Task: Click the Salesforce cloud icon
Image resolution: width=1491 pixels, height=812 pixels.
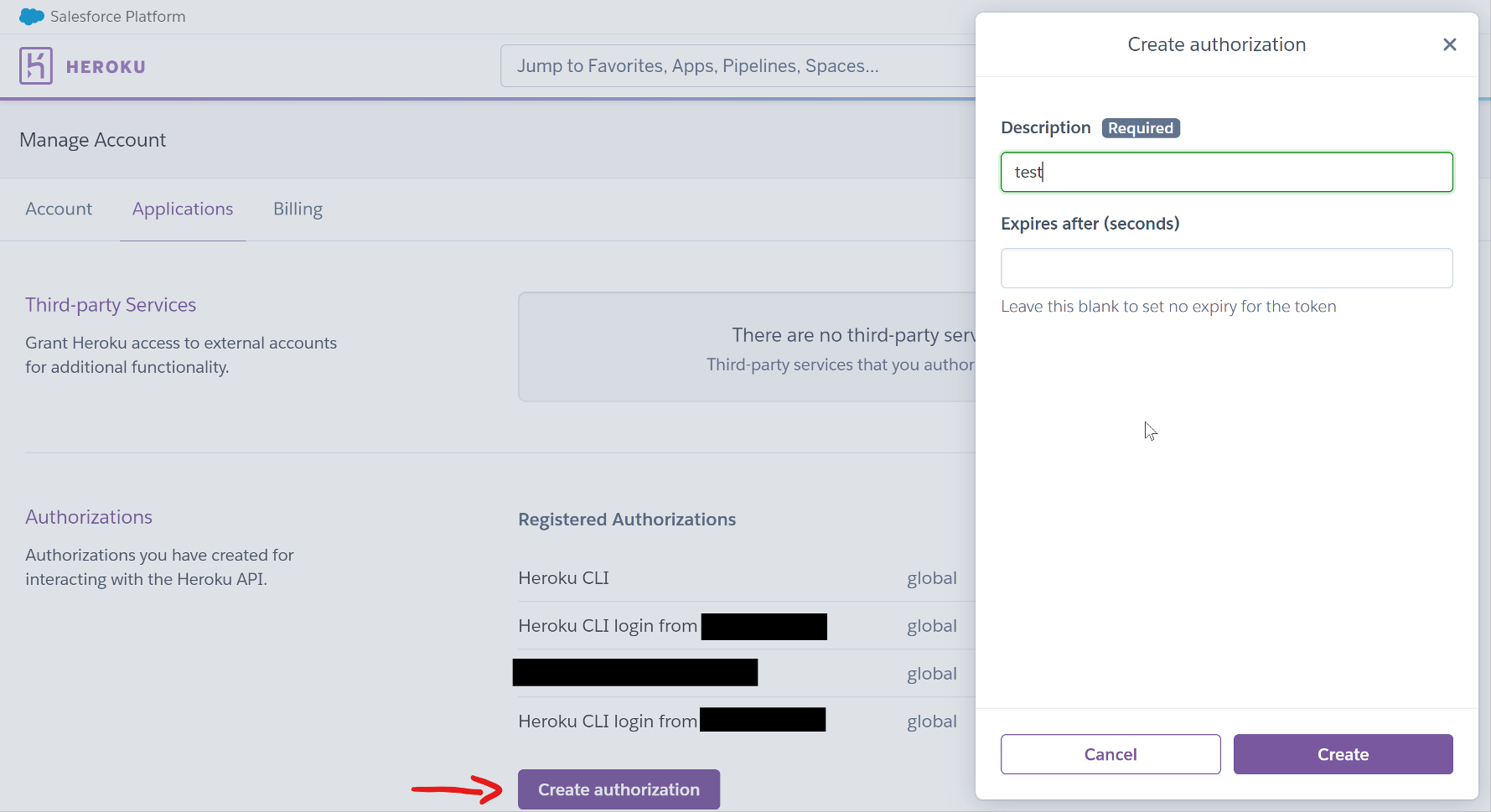Action: pos(31,17)
